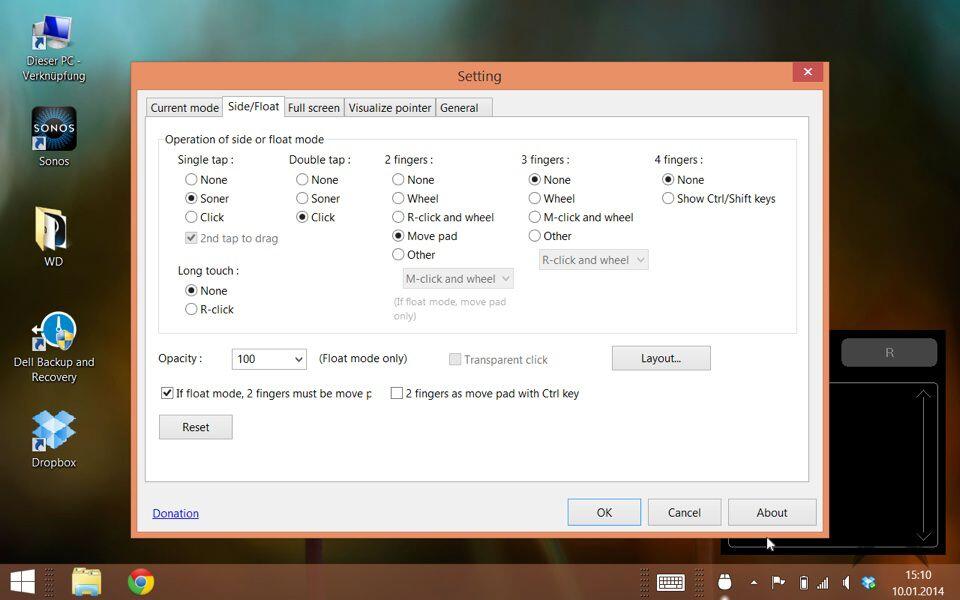Click the R button on touchpad panel
This screenshot has height=600, width=960.
click(889, 353)
